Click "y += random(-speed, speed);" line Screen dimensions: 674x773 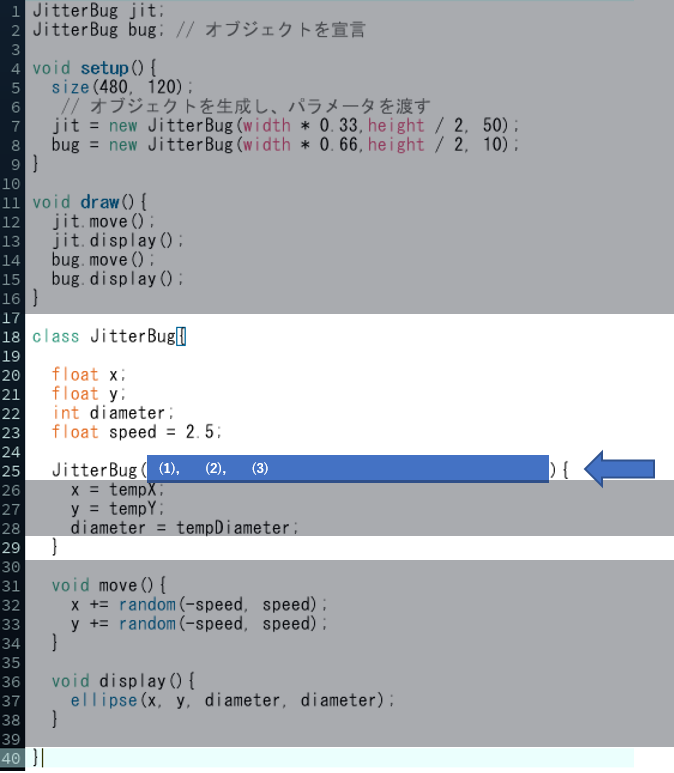click(199, 624)
